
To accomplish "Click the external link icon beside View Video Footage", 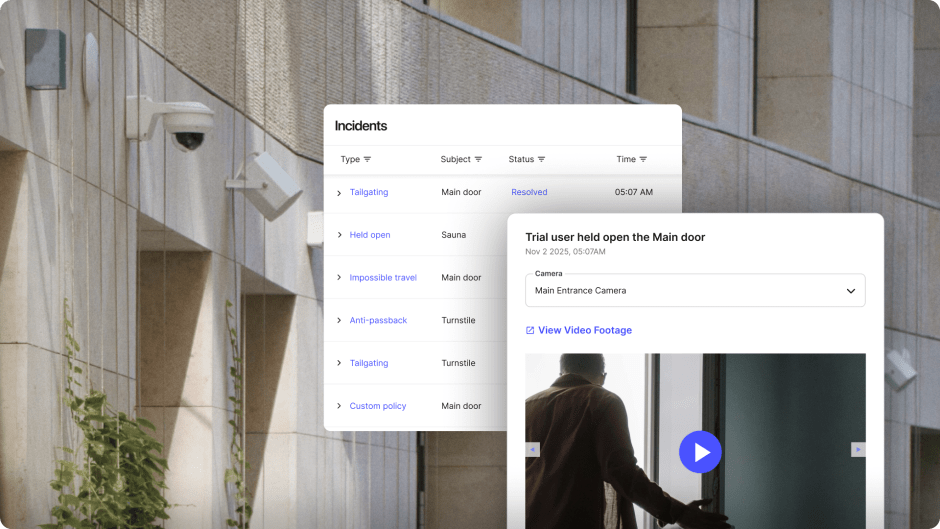I will (530, 330).
